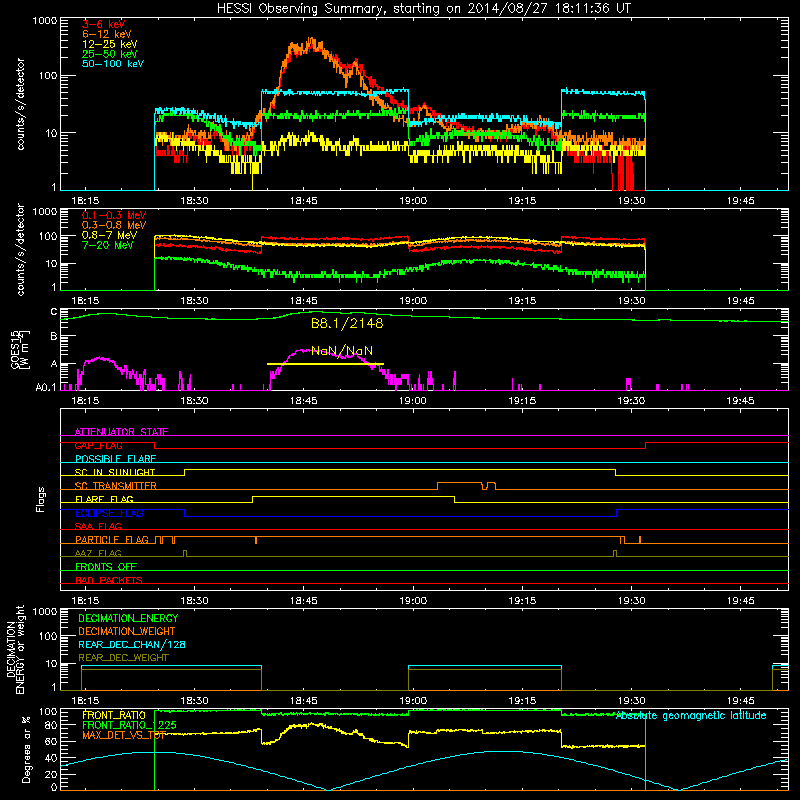This screenshot has height=800, width=800.
Task: Select the SC_IN_SUNLIGHT flag label
Action: [x=115, y=472]
